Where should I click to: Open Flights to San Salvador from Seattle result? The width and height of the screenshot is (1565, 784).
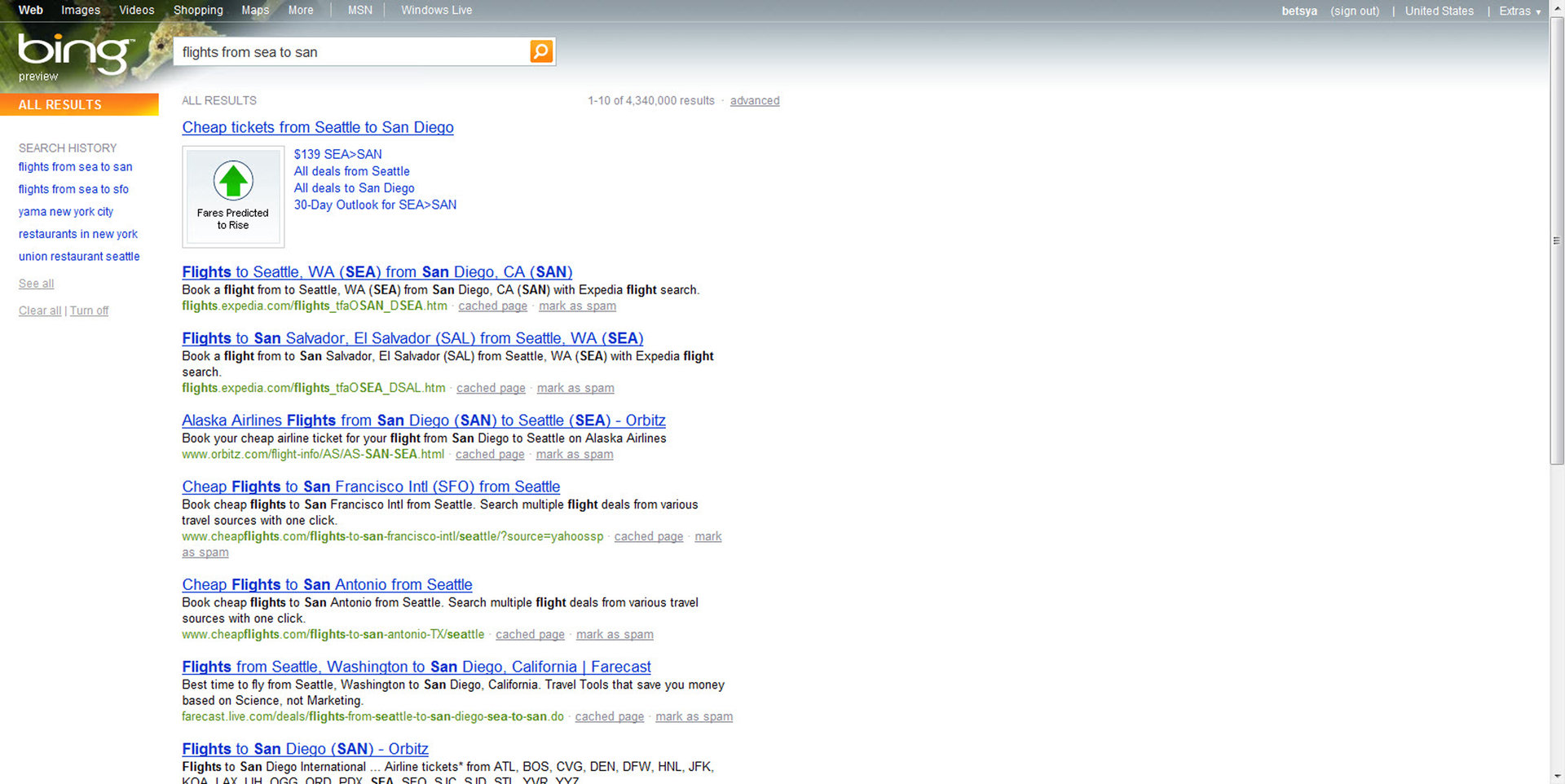click(x=412, y=338)
